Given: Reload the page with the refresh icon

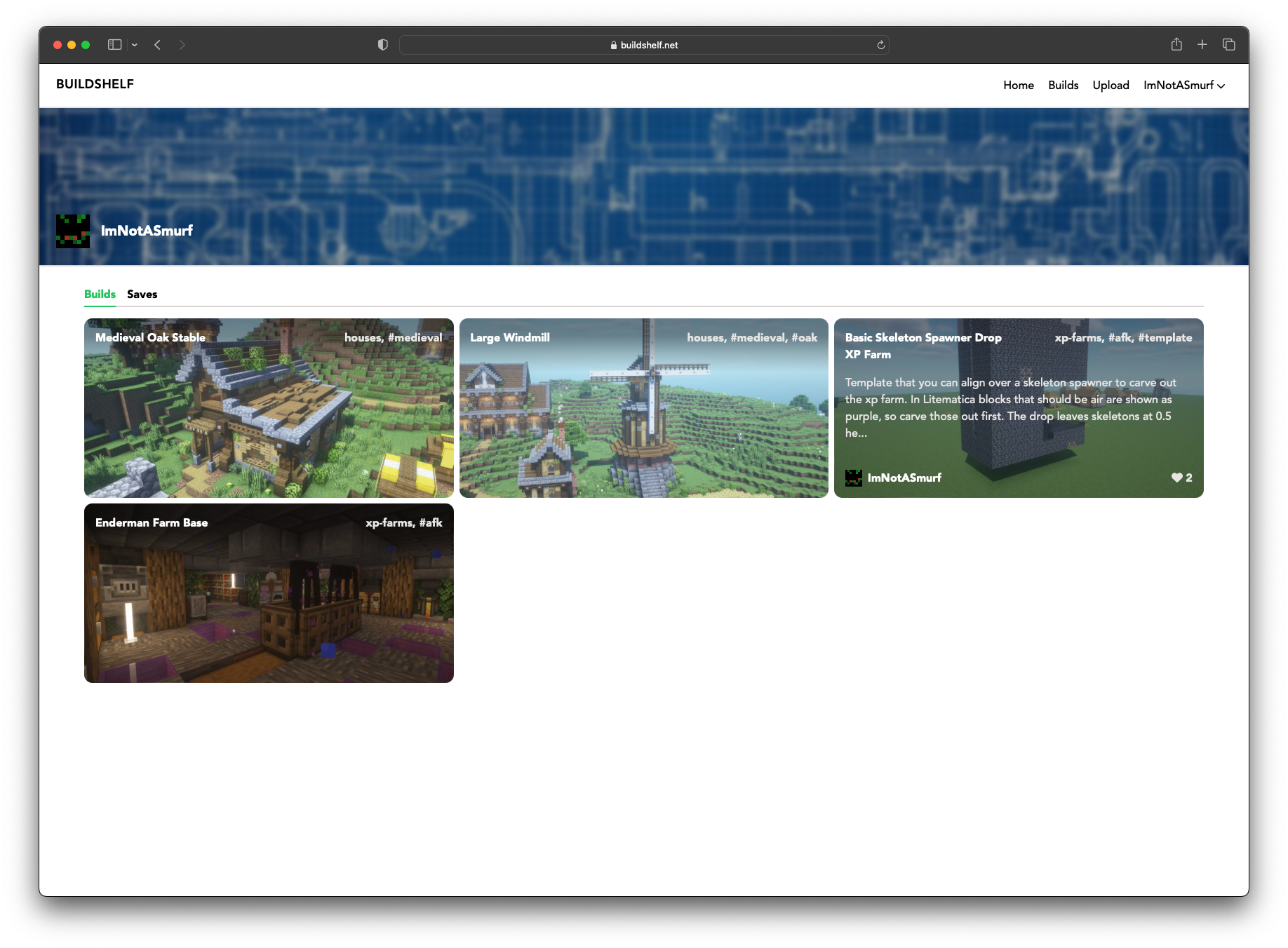Looking at the screenshot, I should [x=881, y=45].
